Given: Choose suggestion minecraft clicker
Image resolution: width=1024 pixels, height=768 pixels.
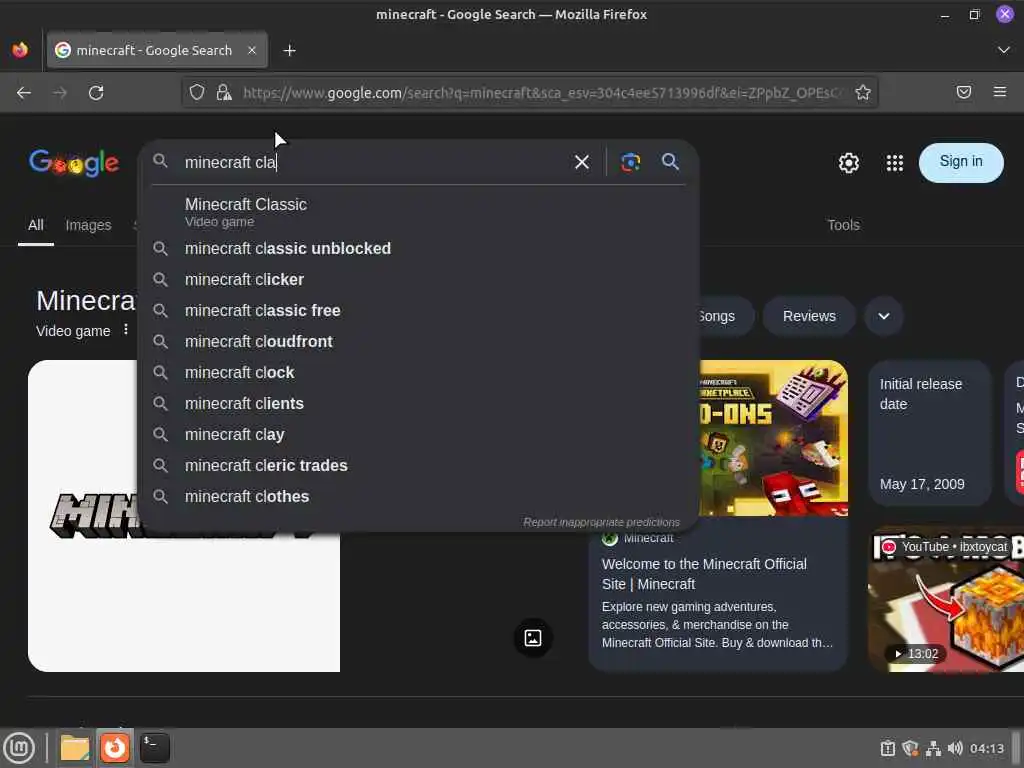Looking at the screenshot, I should click(x=418, y=280).
